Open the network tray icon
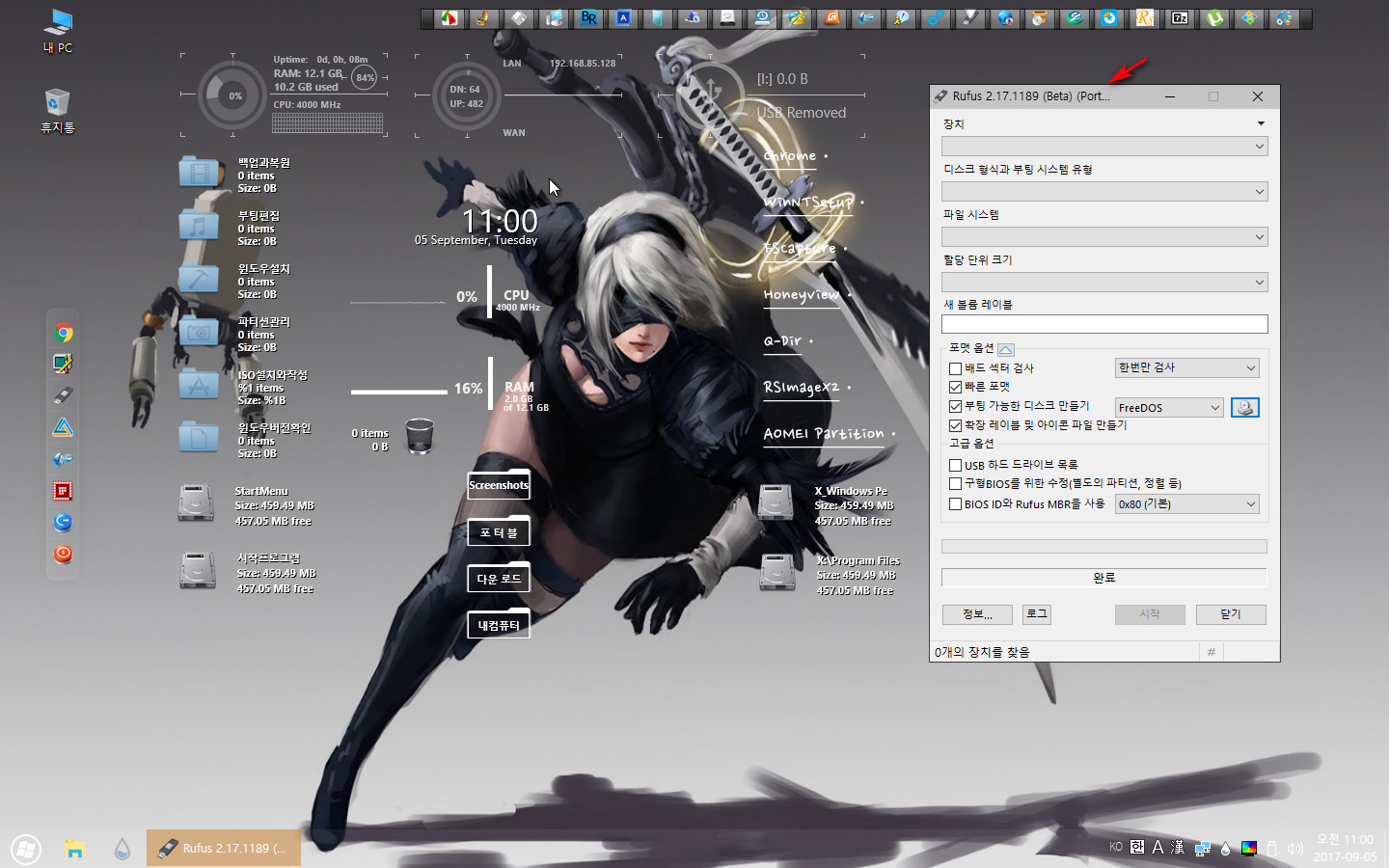The width and height of the screenshot is (1389, 868). 1202,849
